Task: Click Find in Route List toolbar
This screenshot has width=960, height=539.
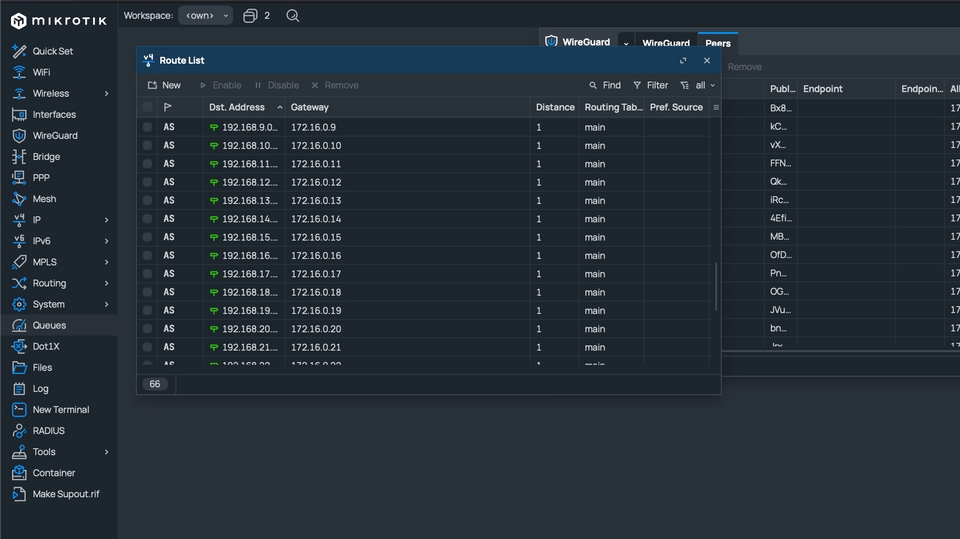Action: coord(605,85)
